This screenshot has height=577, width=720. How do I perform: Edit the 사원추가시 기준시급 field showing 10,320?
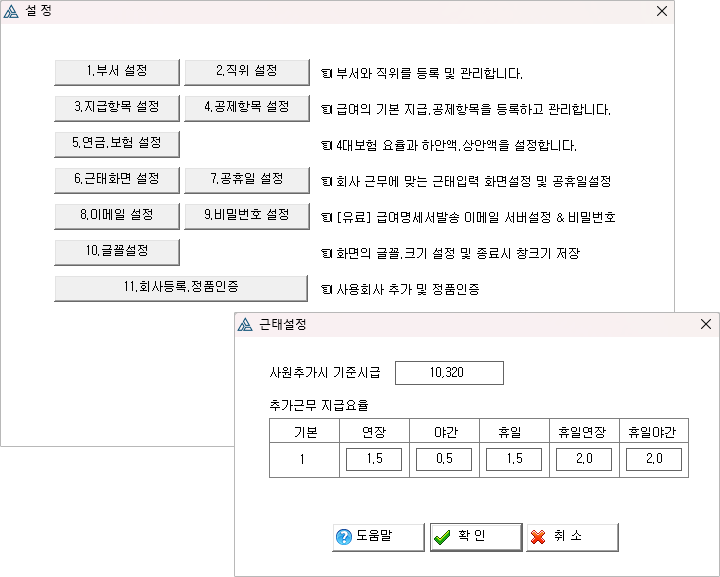pos(449,373)
